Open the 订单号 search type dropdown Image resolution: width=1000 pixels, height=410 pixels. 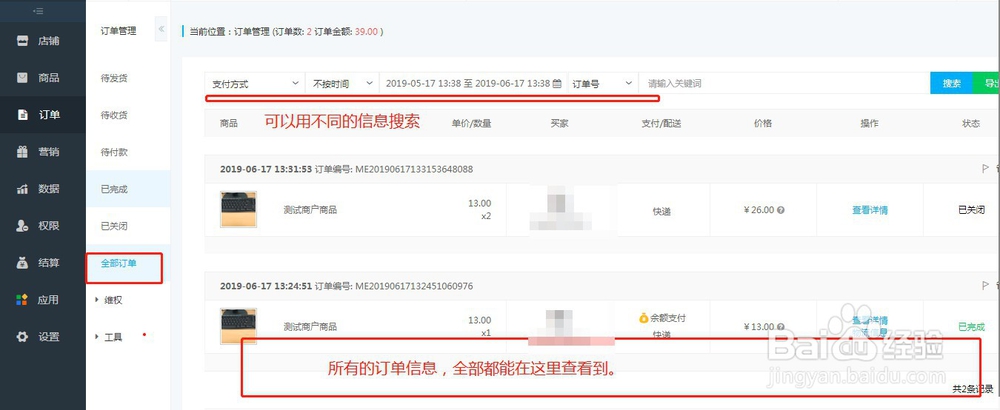pos(603,84)
